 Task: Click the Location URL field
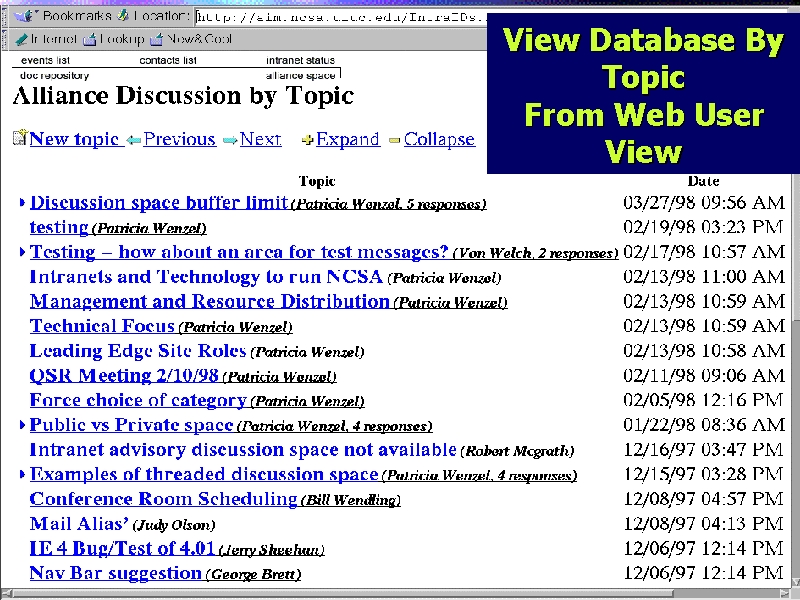pos(341,17)
